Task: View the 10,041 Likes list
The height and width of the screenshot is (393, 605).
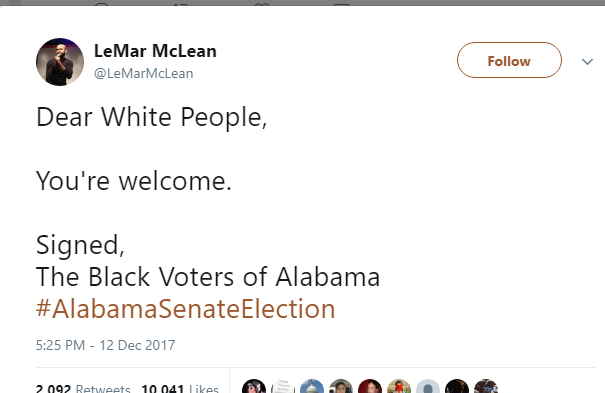Action: point(180,388)
